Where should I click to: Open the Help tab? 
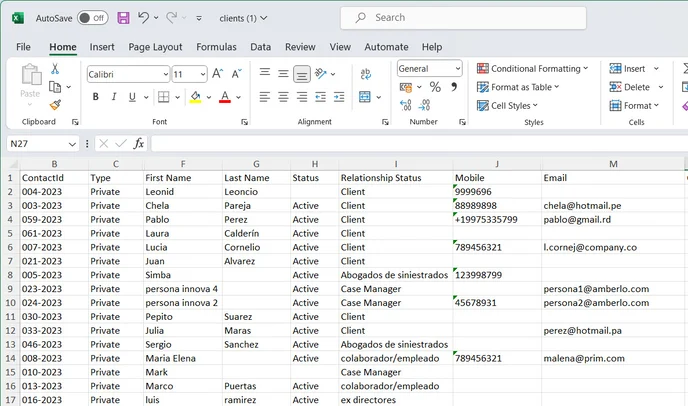point(432,47)
